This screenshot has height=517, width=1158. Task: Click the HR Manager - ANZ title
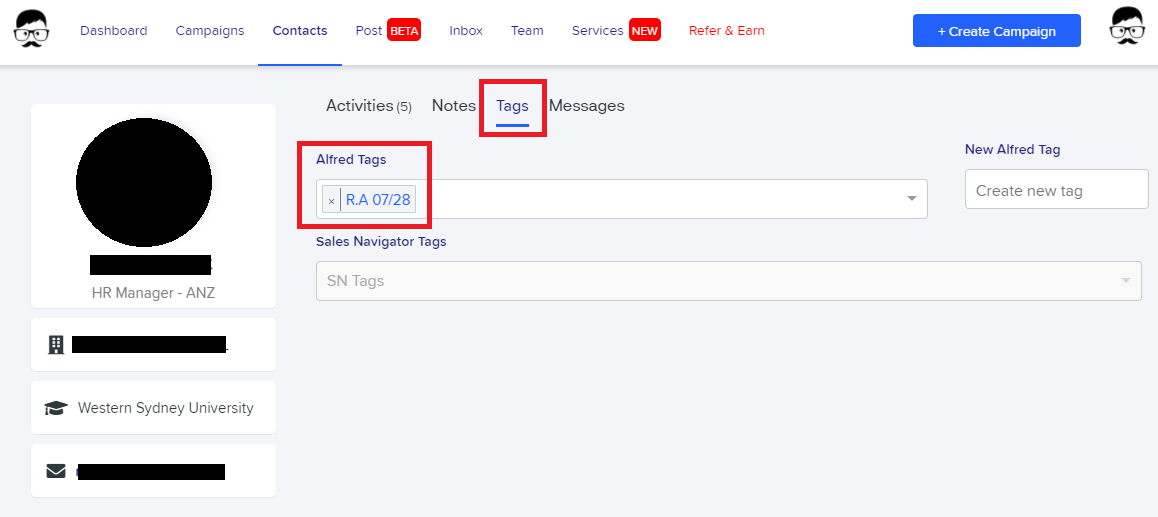[x=154, y=292]
